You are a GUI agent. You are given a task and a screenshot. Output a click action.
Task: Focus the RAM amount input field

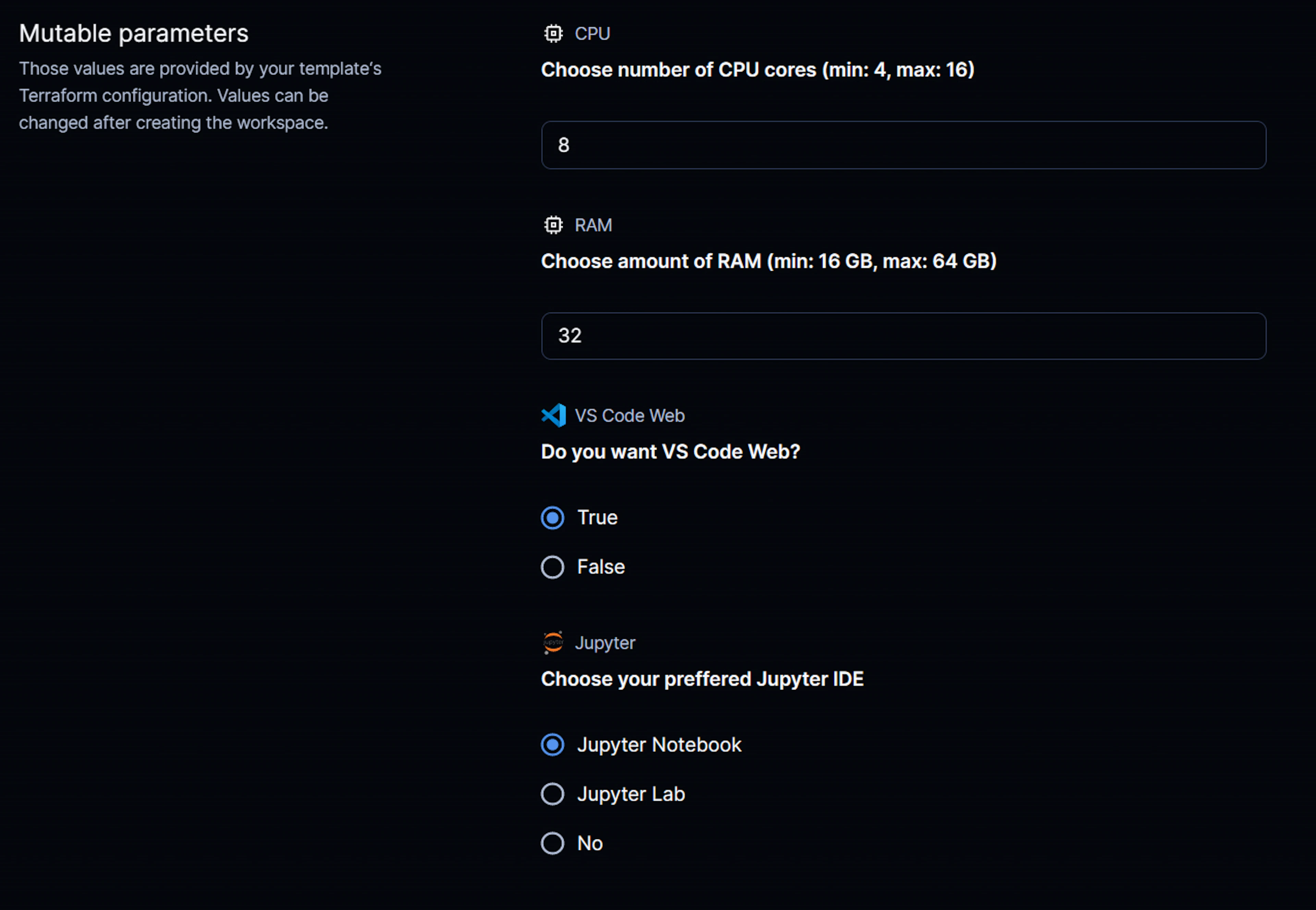click(x=903, y=336)
